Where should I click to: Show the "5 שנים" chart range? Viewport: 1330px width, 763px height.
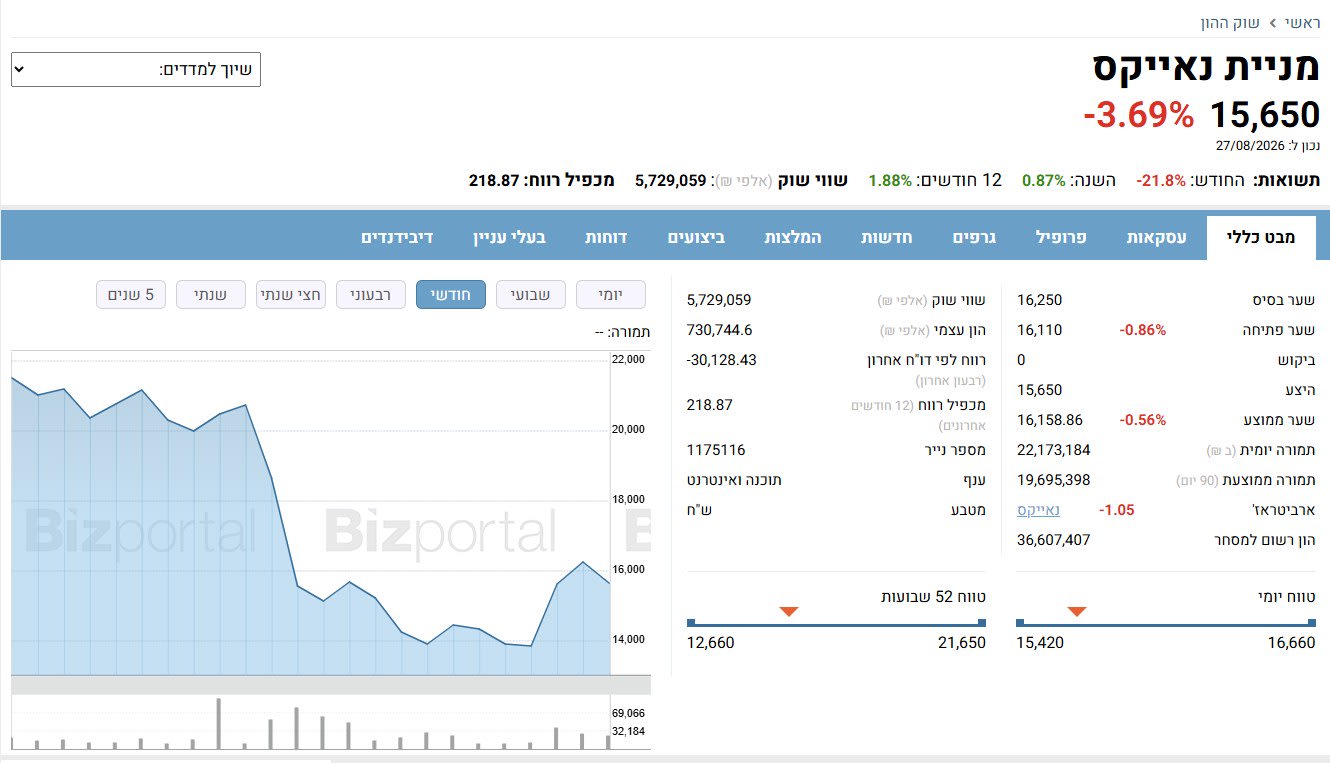pyautogui.click(x=131, y=294)
